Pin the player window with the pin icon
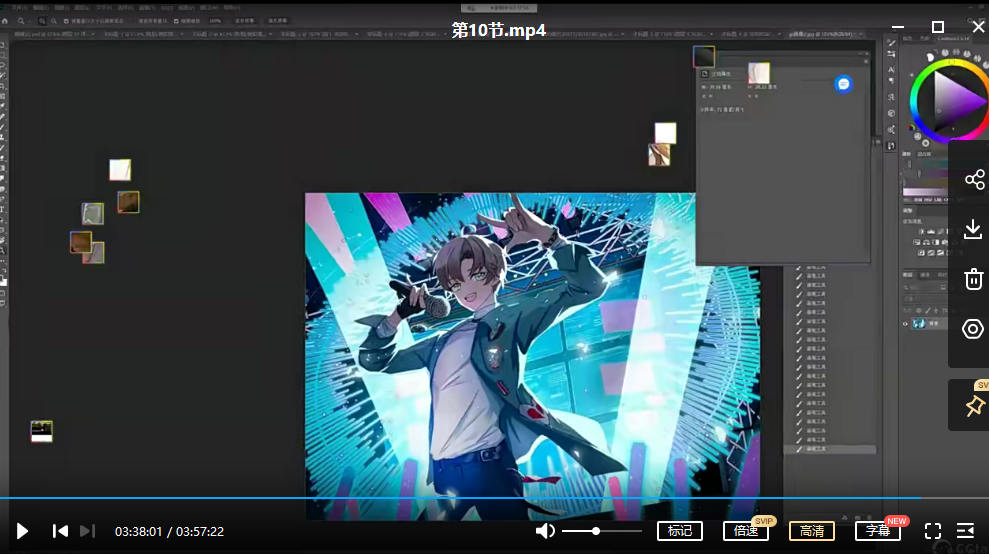The width and height of the screenshot is (989, 554). 974,406
